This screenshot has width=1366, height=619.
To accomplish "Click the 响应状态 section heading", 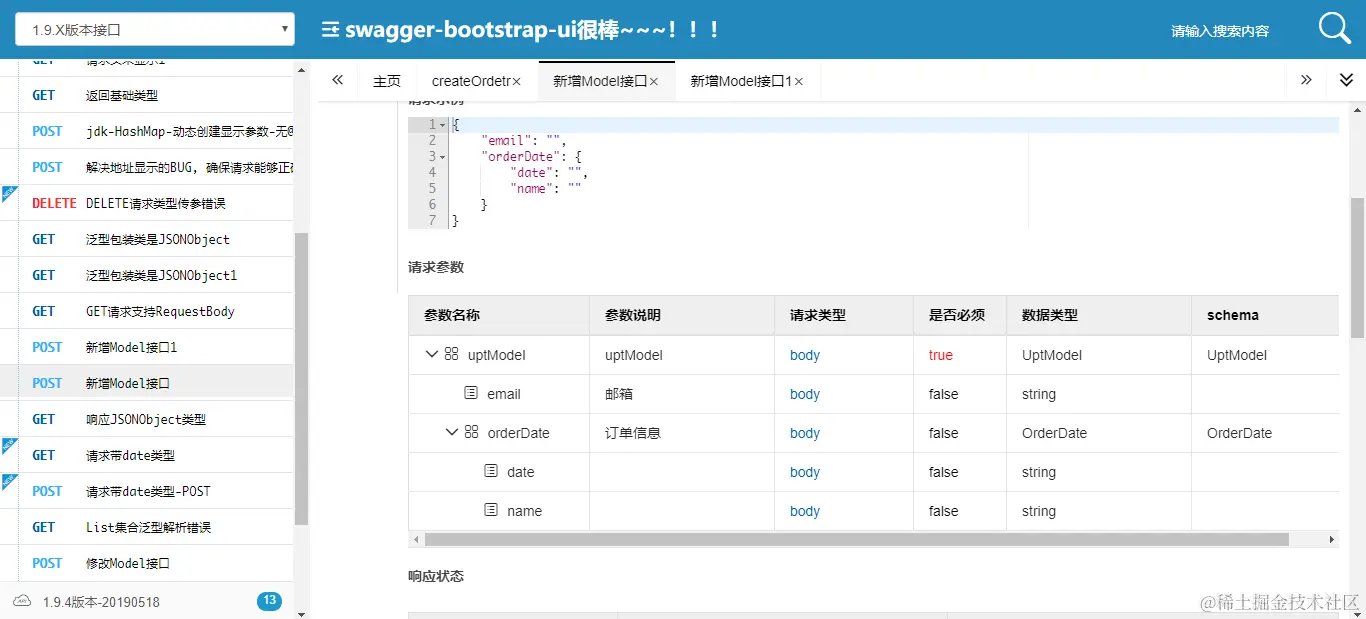I will 436,576.
